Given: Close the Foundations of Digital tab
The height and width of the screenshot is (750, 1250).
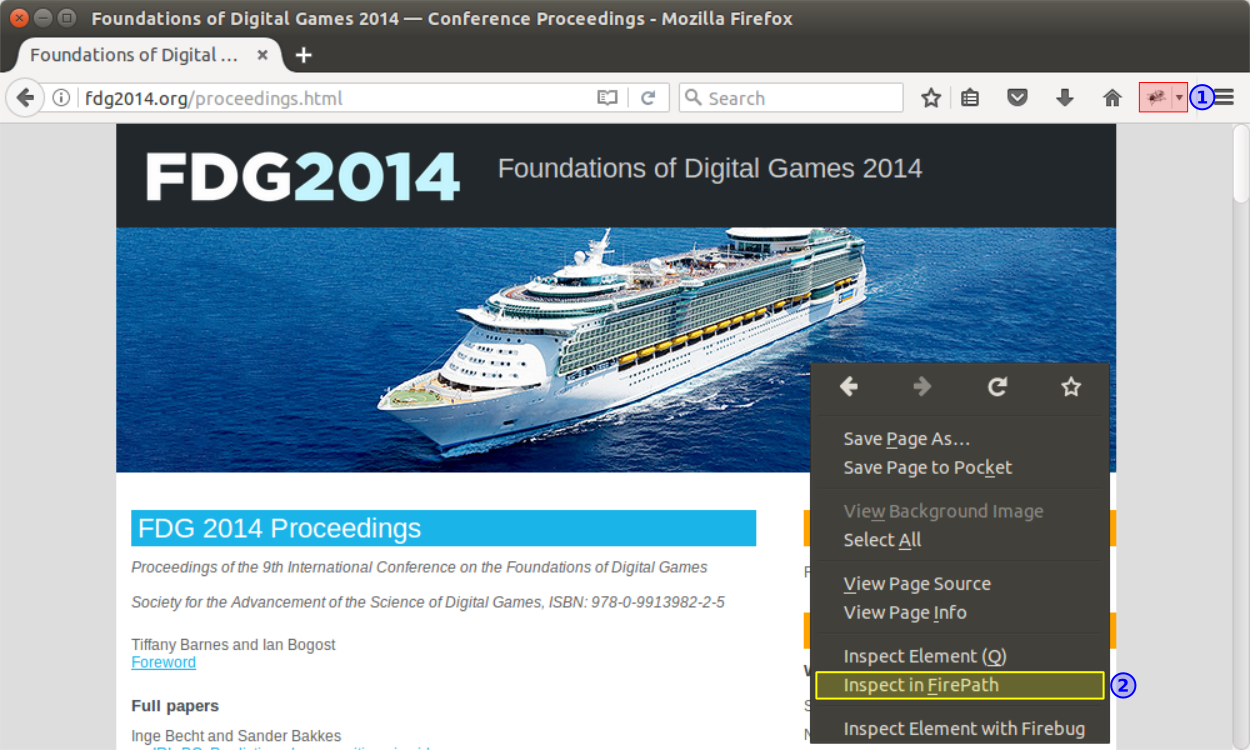Looking at the screenshot, I should pyautogui.click(x=262, y=55).
